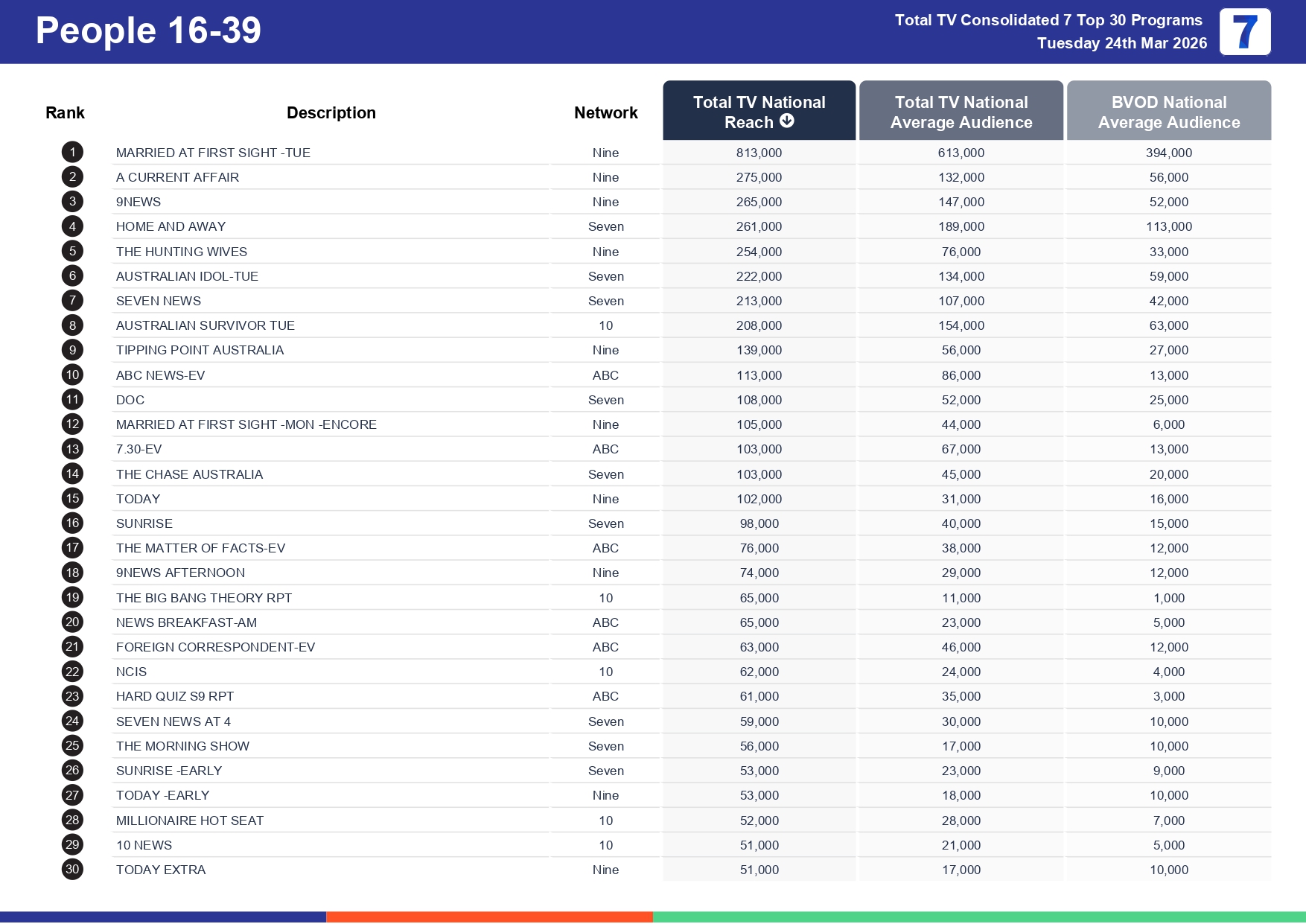Screen dimensions: 1306x924
Task: Open the Network column header options
Action: click(x=605, y=112)
